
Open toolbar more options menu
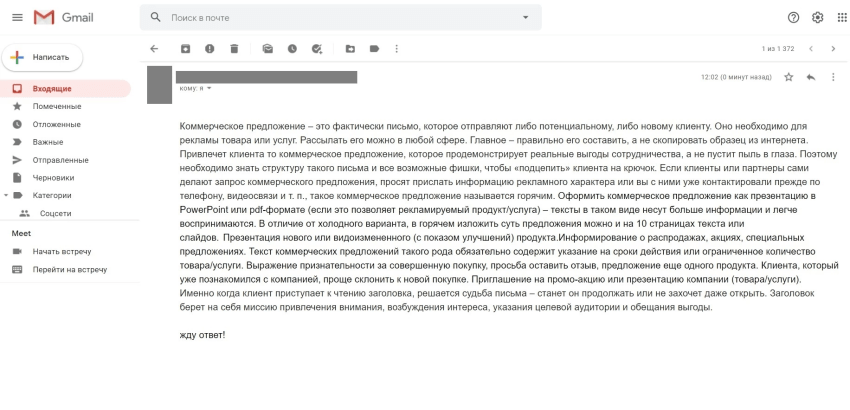(396, 49)
